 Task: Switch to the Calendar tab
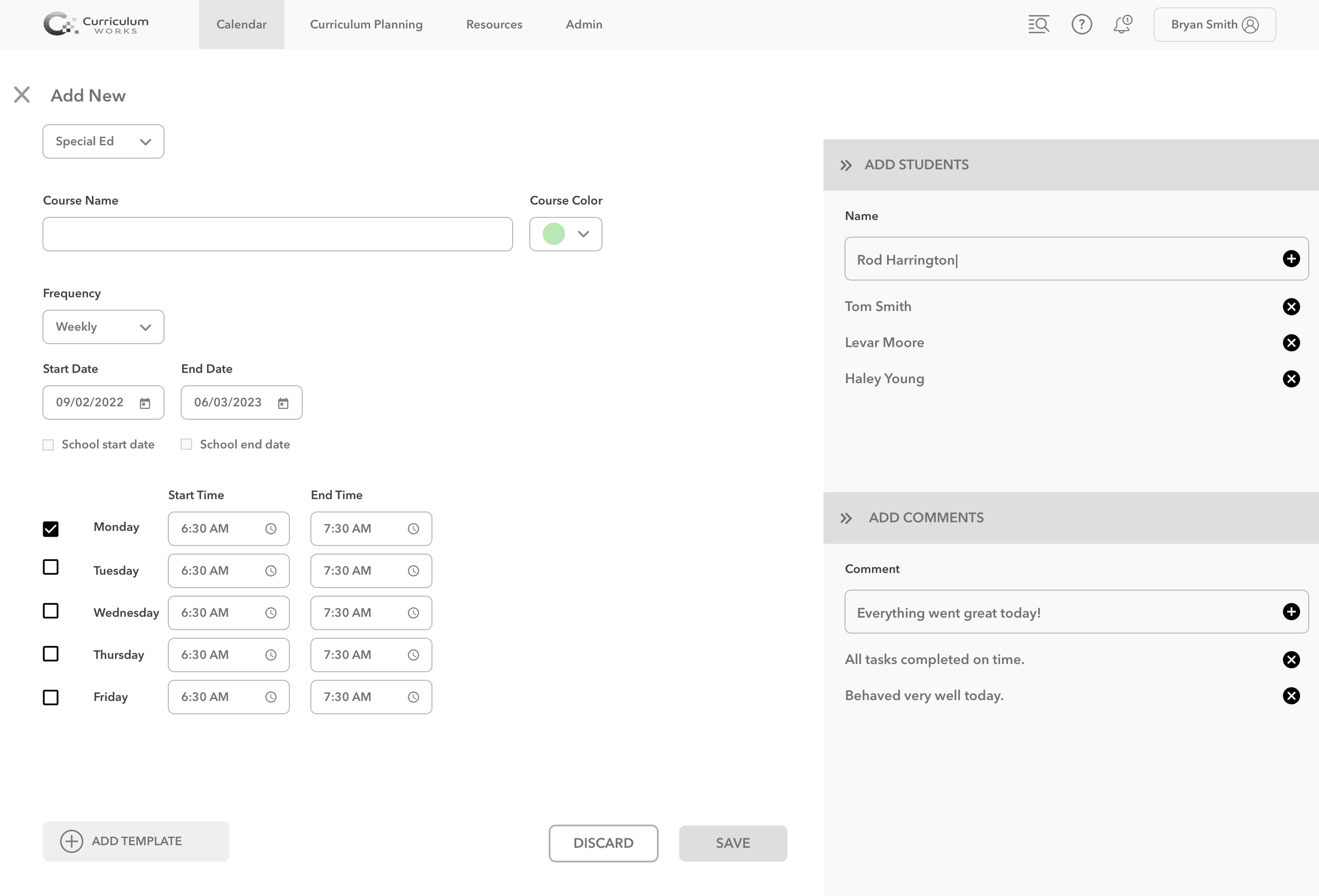tap(241, 24)
